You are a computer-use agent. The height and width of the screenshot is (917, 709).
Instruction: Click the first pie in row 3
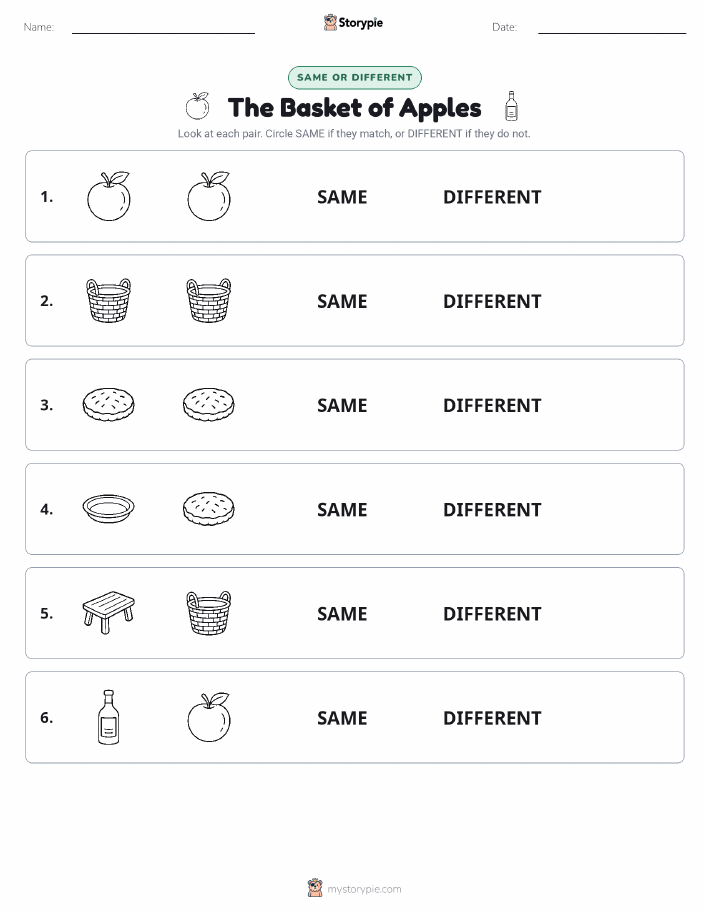(x=108, y=404)
